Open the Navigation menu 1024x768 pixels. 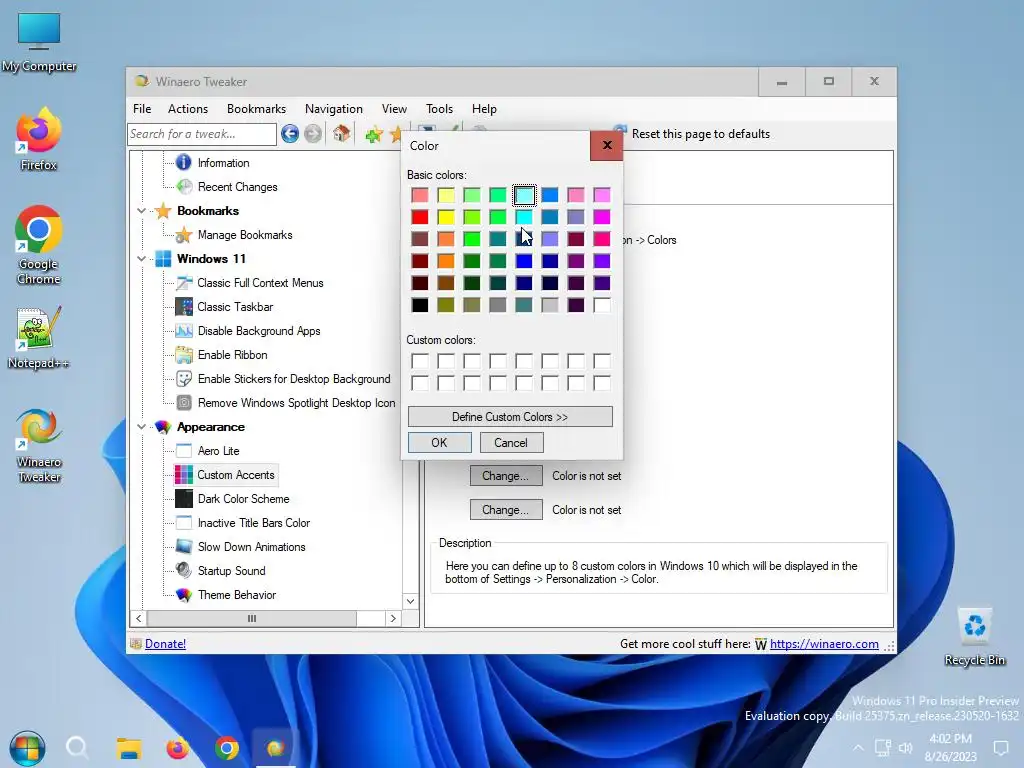click(x=334, y=109)
